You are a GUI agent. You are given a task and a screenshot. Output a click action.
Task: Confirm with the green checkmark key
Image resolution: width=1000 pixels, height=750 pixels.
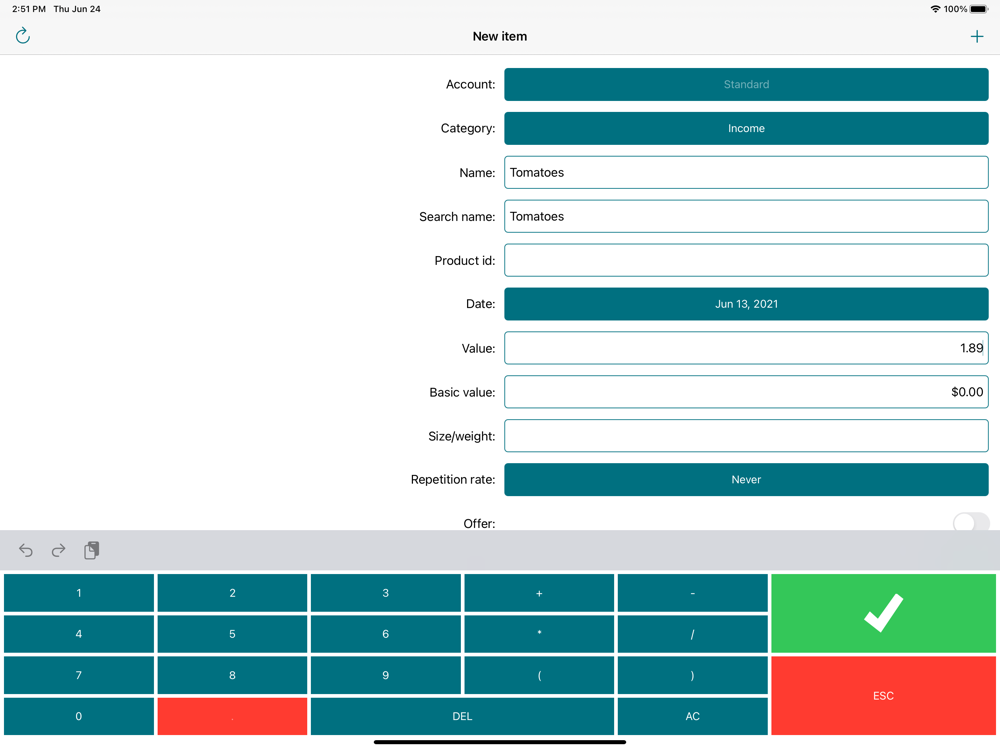pos(883,613)
